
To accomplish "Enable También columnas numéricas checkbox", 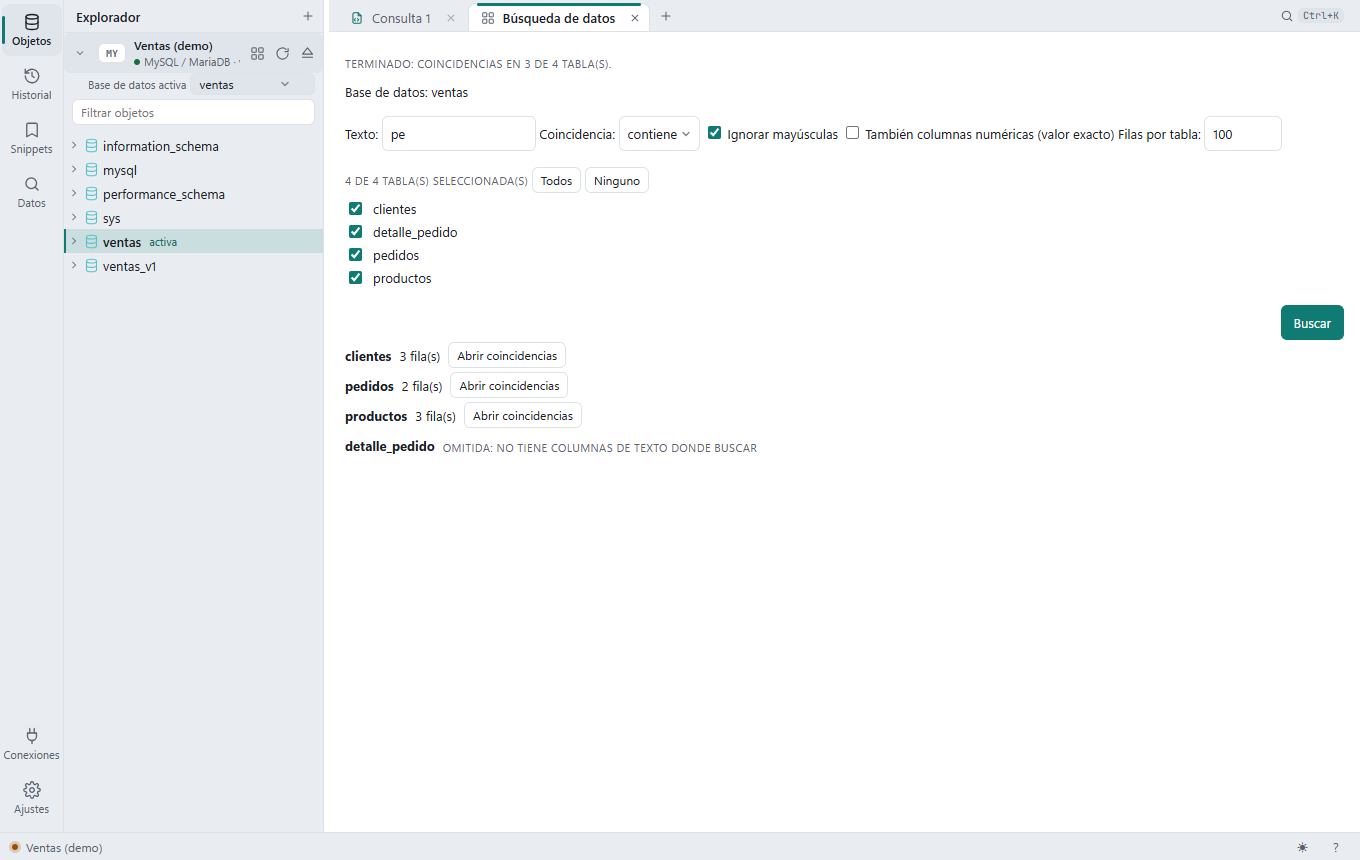I will coord(853,133).
